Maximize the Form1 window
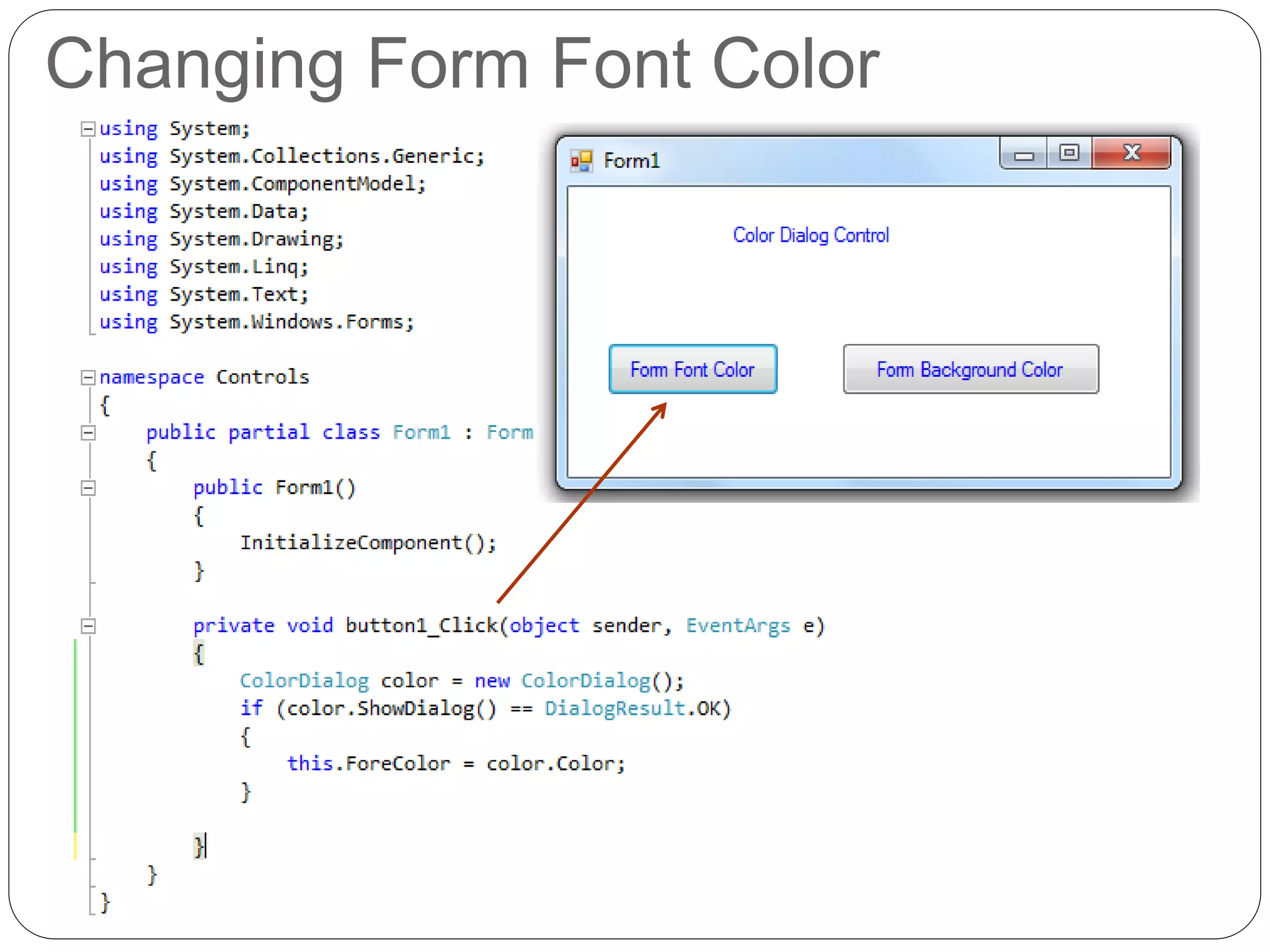 click(1069, 153)
